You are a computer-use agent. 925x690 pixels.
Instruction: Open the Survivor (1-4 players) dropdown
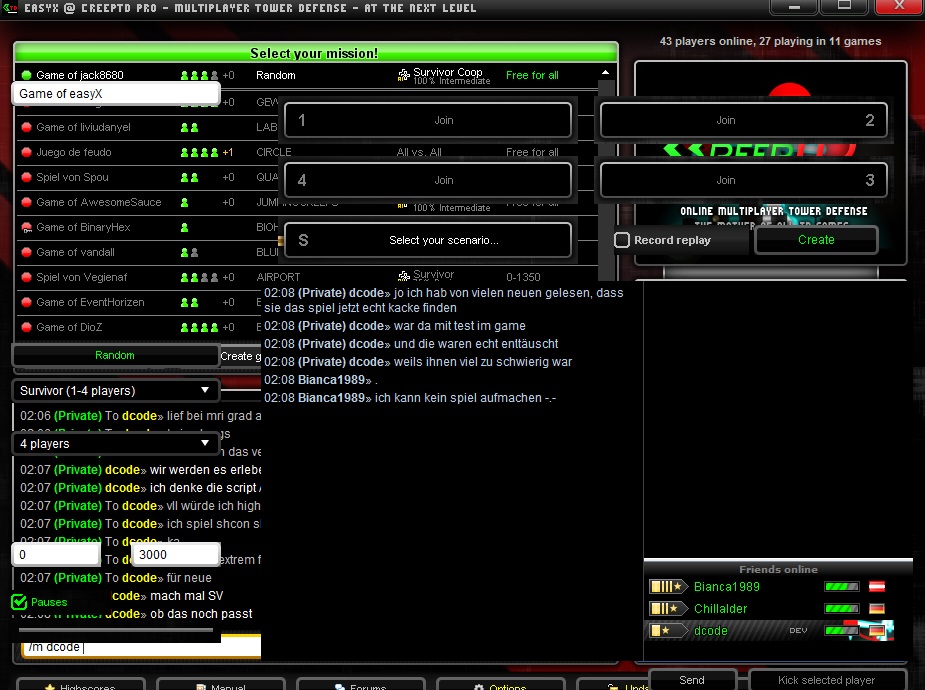[116, 390]
